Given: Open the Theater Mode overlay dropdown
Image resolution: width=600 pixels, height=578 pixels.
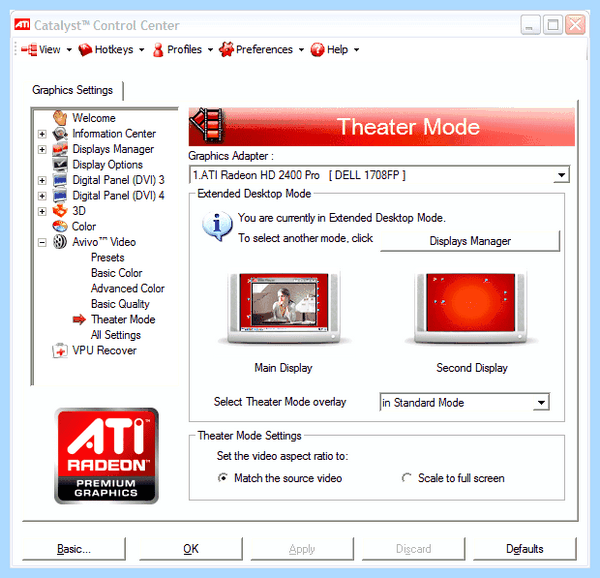Looking at the screenshot, I should [x=541, y=402].
